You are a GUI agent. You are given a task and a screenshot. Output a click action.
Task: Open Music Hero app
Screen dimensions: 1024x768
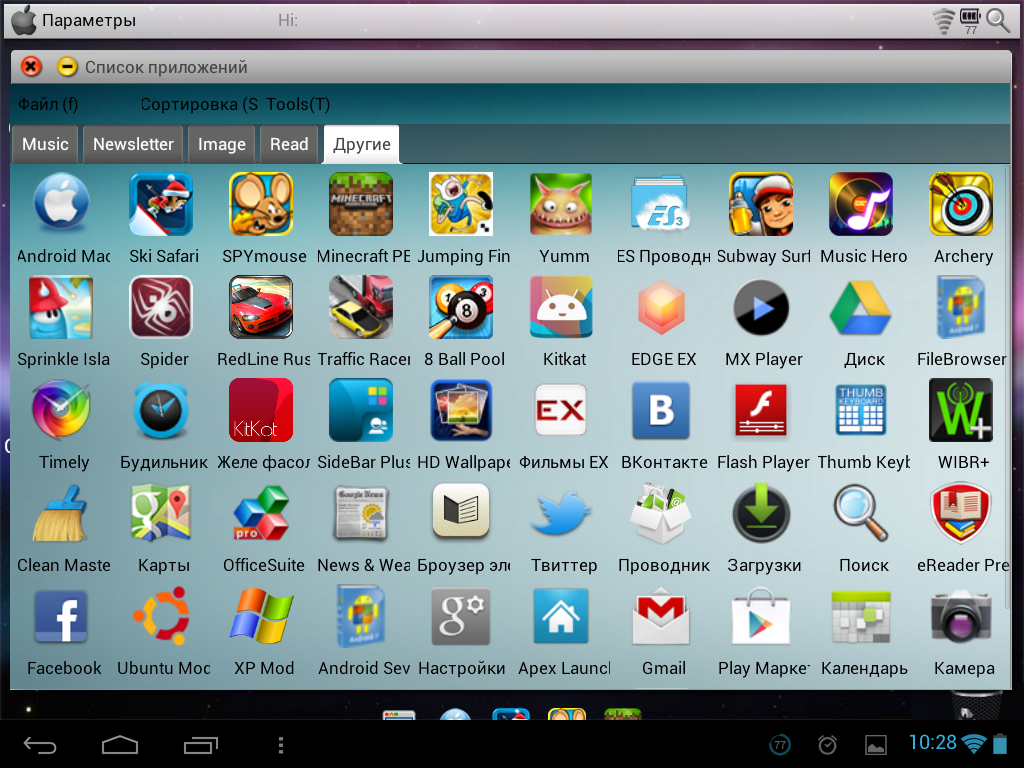861,203
